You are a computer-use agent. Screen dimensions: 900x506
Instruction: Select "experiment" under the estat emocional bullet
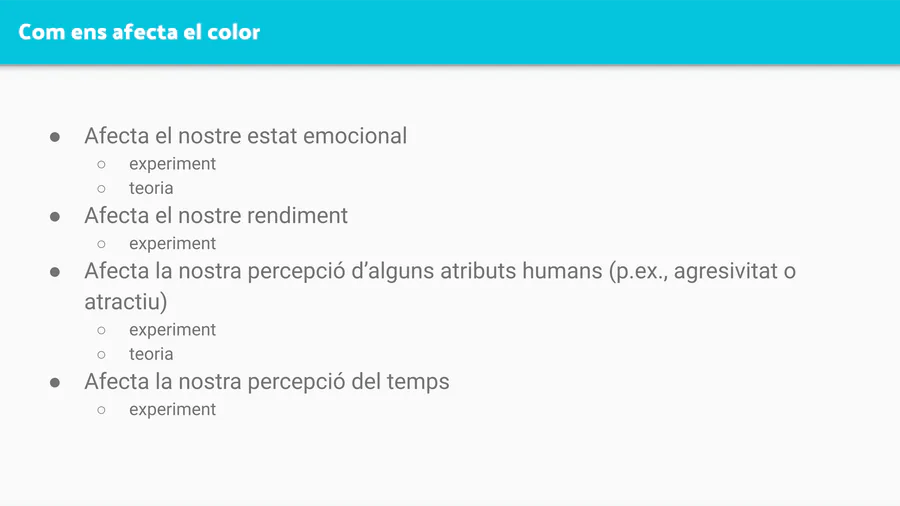tap(172, 164)
